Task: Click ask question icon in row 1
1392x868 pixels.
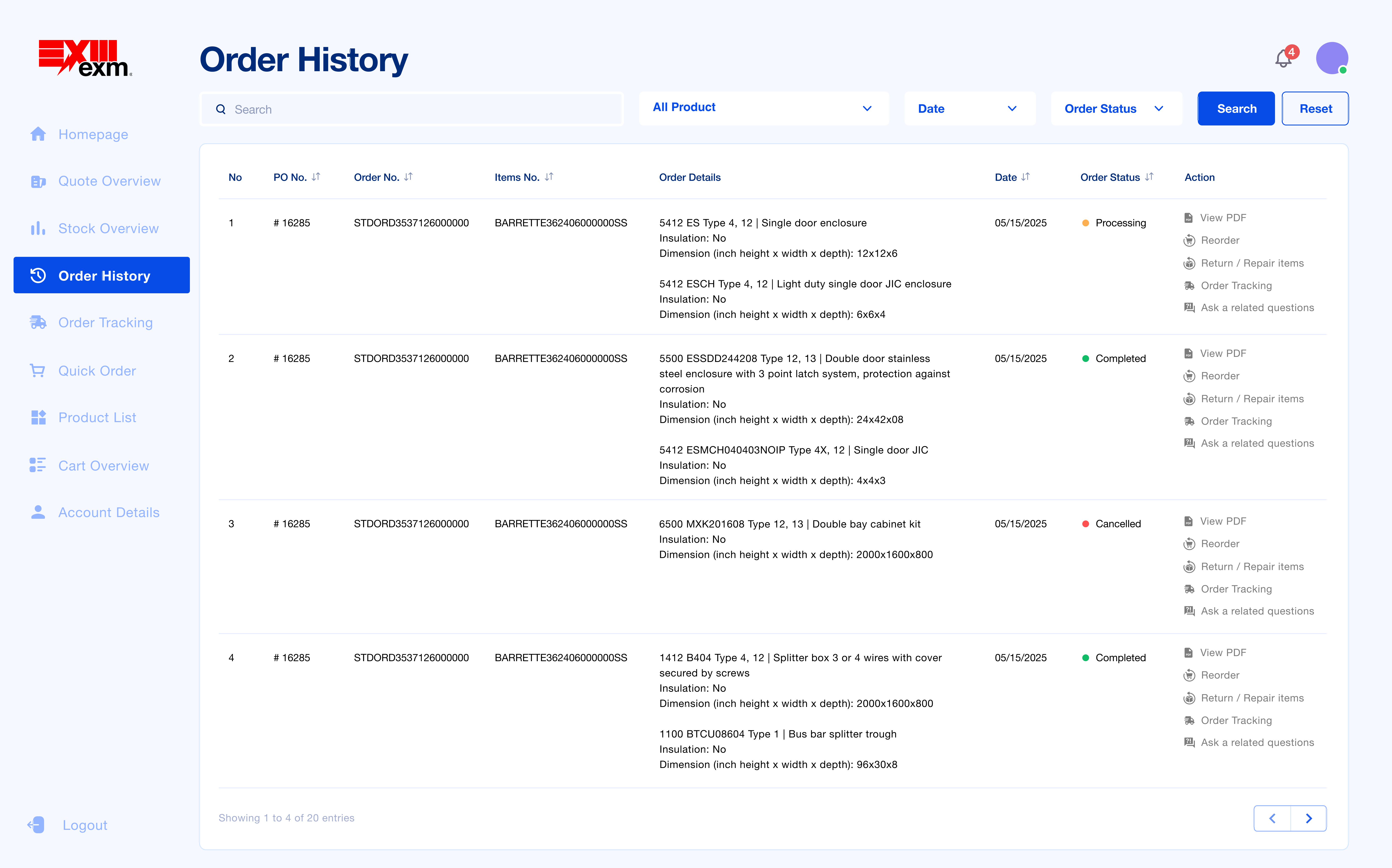Action: [x=1189, y=308]
